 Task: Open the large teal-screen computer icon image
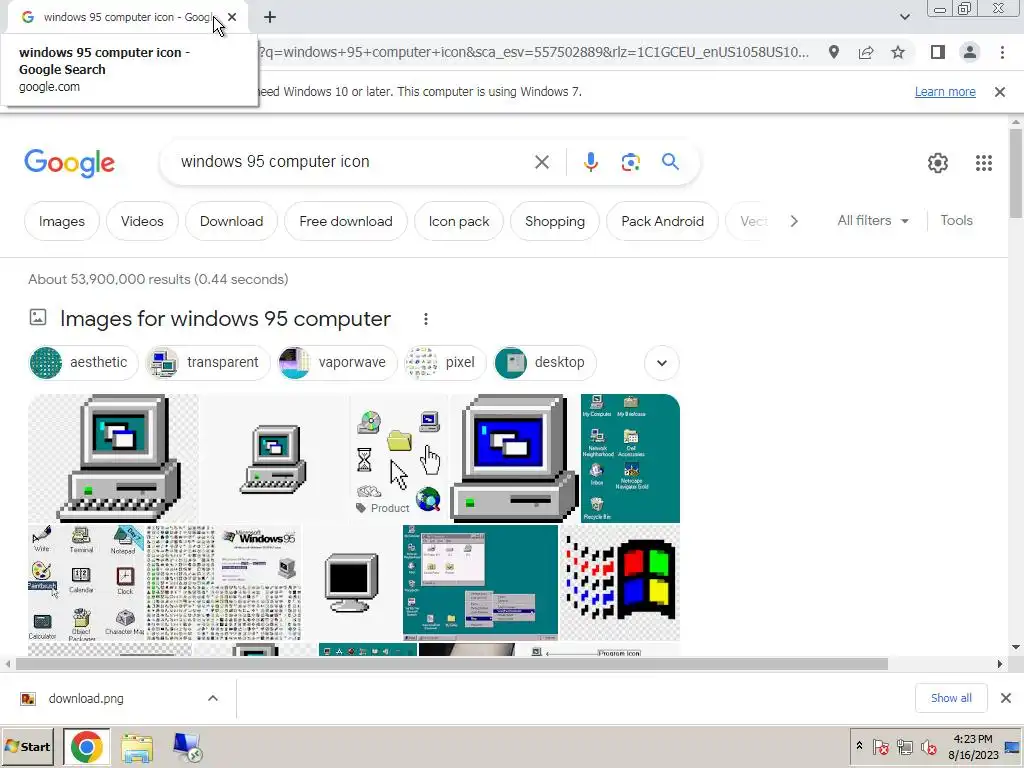click(113, 458)
